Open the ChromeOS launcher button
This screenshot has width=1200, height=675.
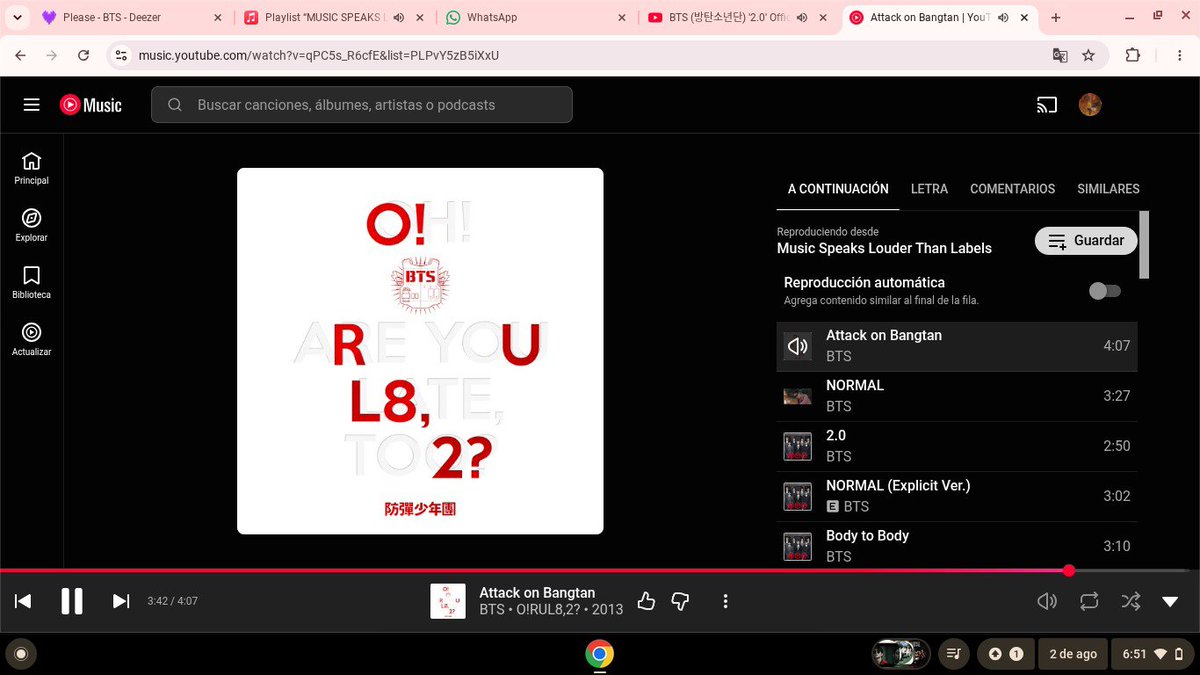[x=19, y=654]
